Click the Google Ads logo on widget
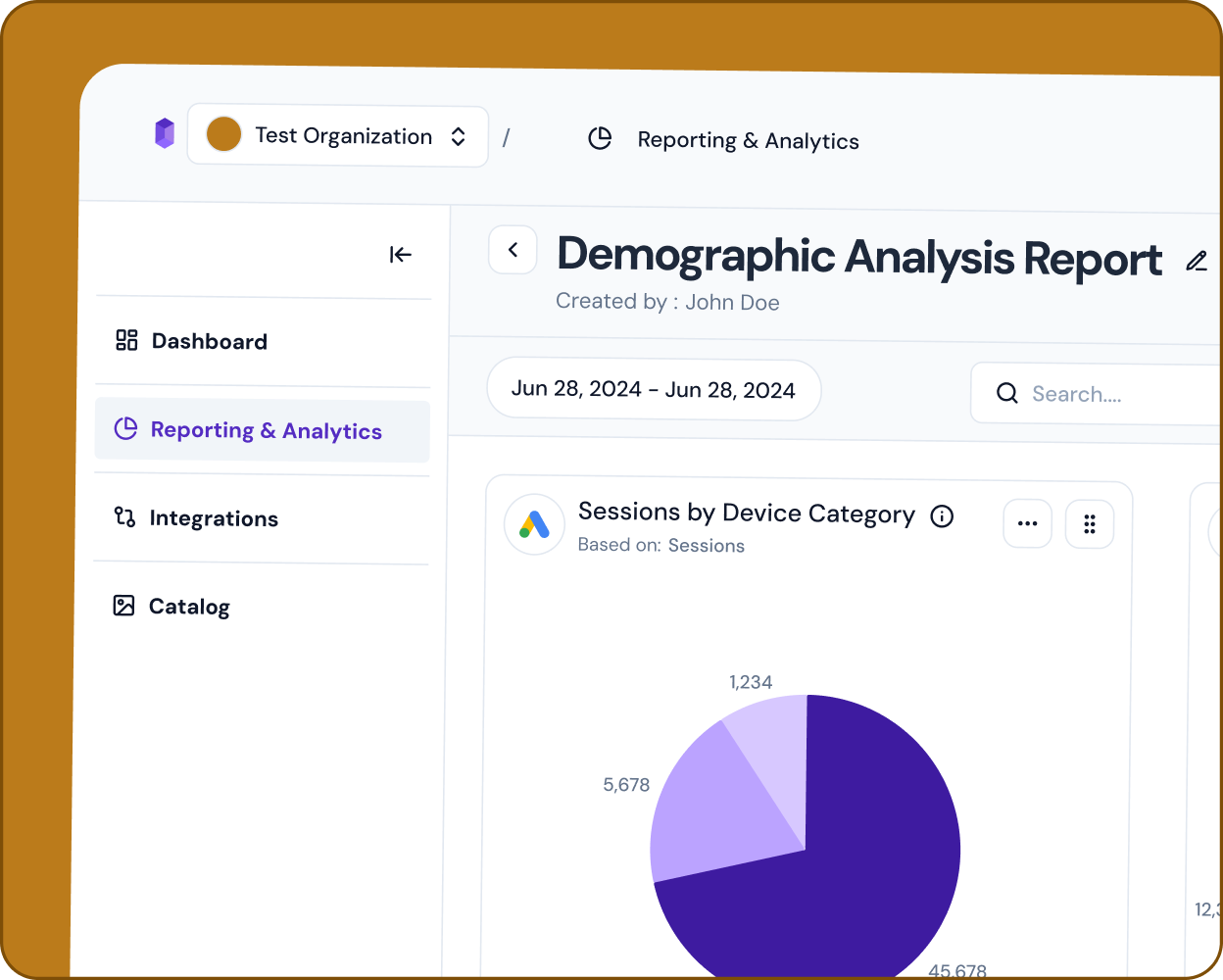The image size is (1223, 980). click(x=534, y=524)
